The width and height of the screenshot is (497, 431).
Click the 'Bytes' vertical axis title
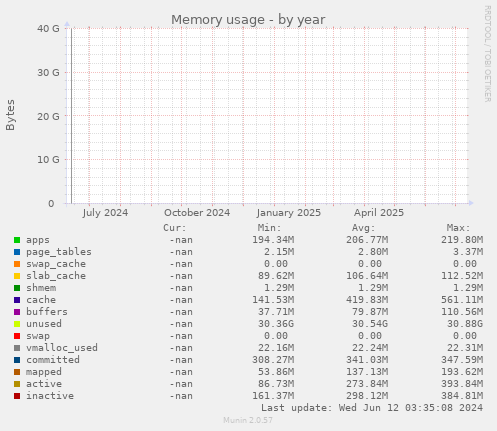pos(10,115)
